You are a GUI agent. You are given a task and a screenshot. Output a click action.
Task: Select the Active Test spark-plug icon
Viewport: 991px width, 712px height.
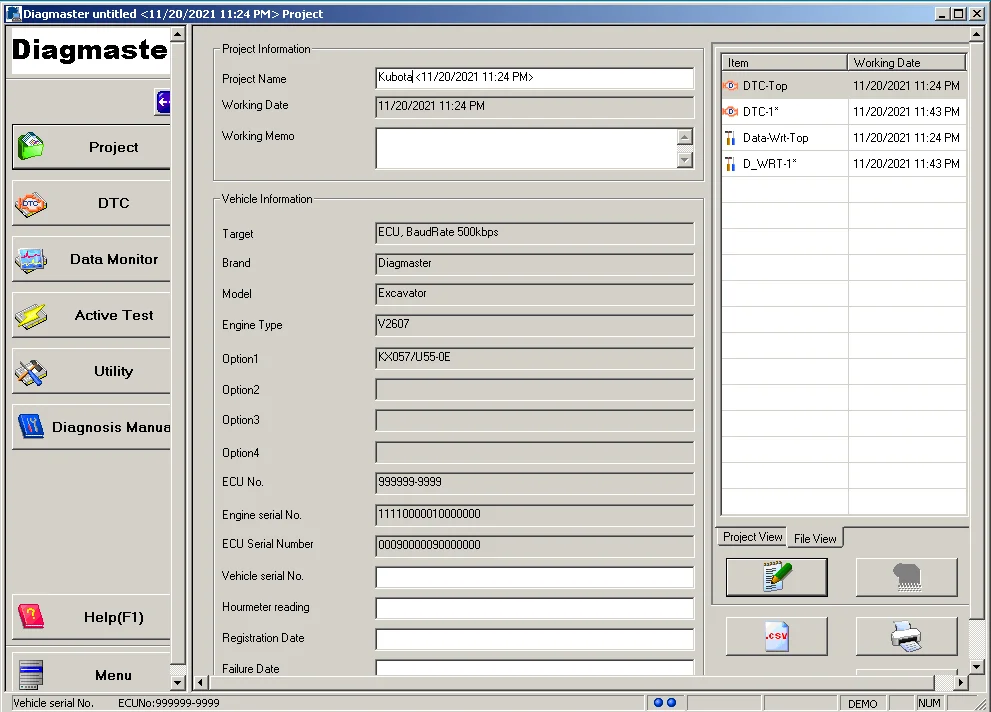coord(30,314)
